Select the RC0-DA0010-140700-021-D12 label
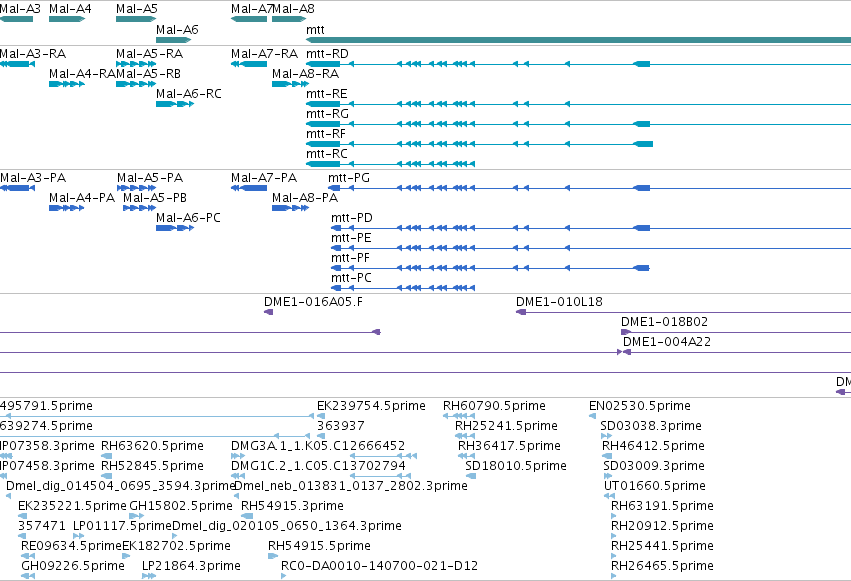The width and height of the screenshot is (851, 581). pyautogui.click(x=379, y=566)
